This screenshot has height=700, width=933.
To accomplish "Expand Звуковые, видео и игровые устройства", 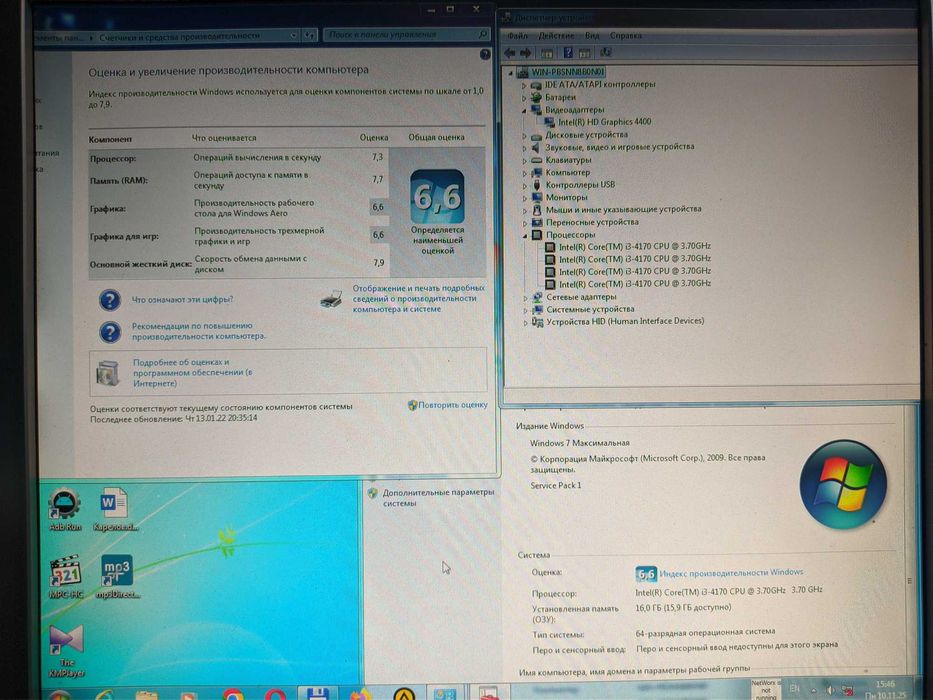I will 524,148.
